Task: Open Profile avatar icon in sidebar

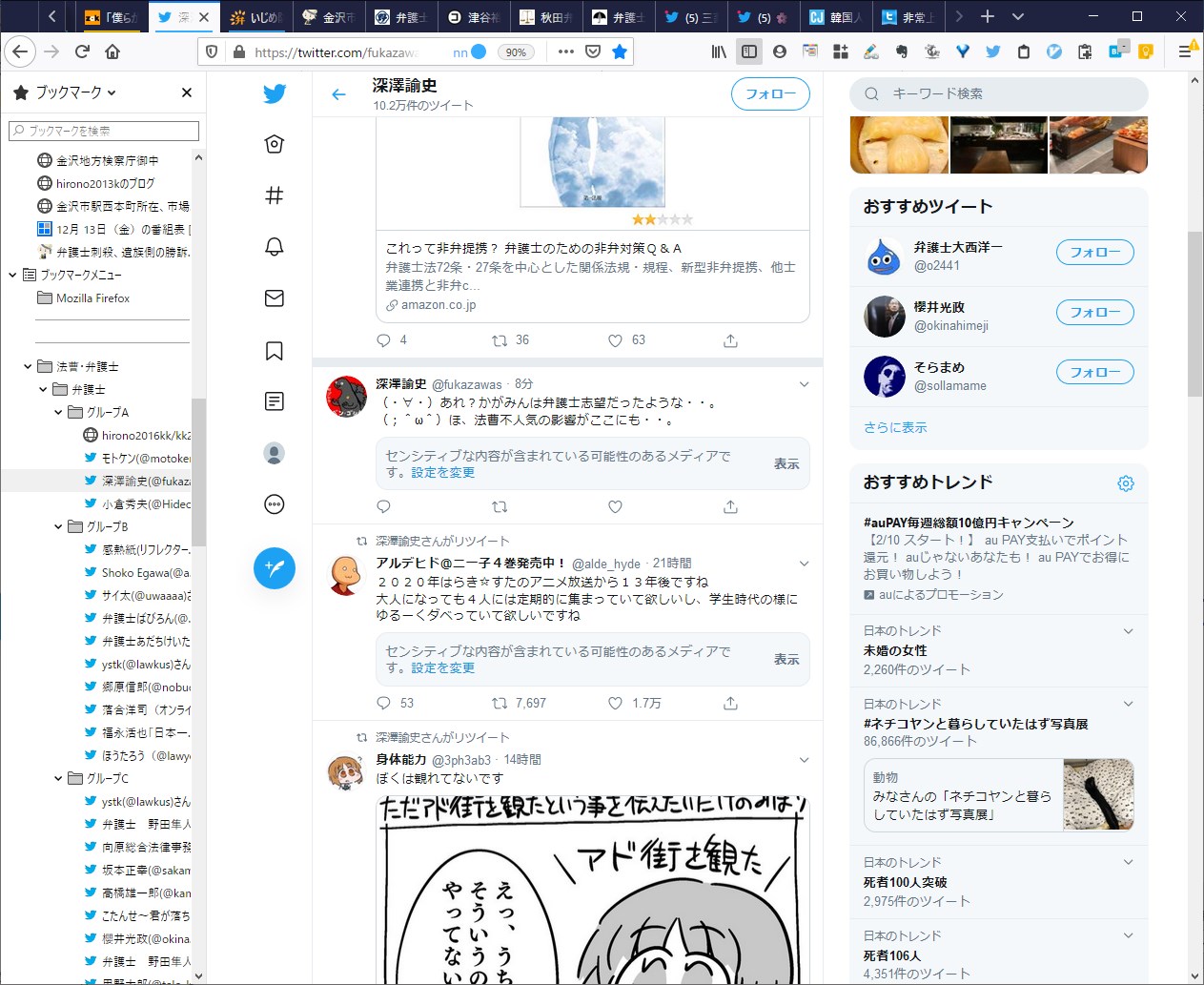Action: click(275, 453)
